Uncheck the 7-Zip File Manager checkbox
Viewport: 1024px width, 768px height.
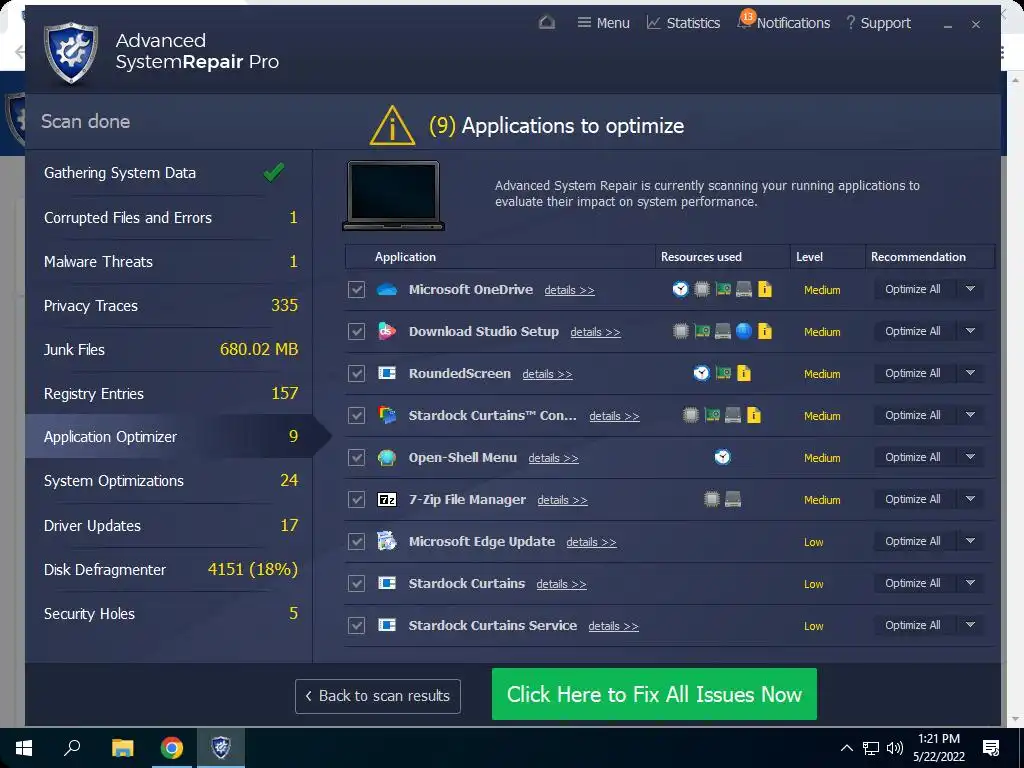pos(357,500)
